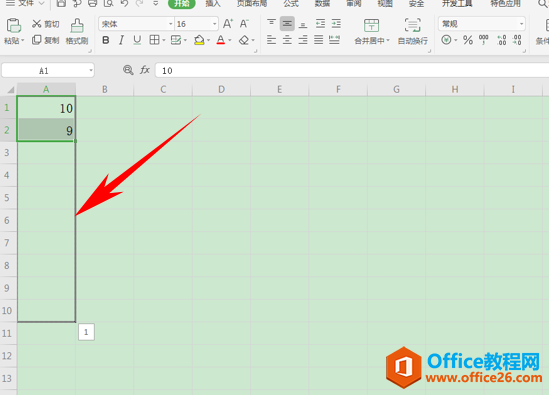Open the fill color bucket swatch
This screenshot has height=395, width=549.
tap(199, 40)
